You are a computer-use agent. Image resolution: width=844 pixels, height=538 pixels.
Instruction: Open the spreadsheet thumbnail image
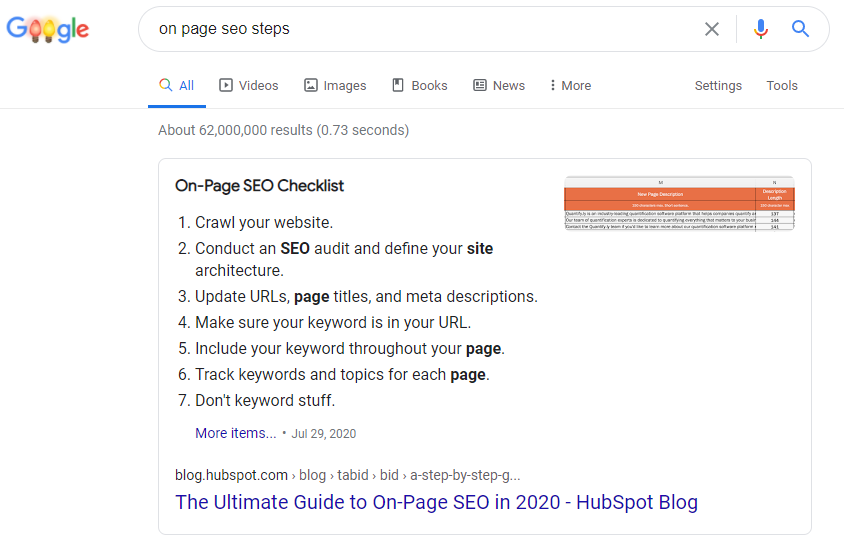(679, 204)
